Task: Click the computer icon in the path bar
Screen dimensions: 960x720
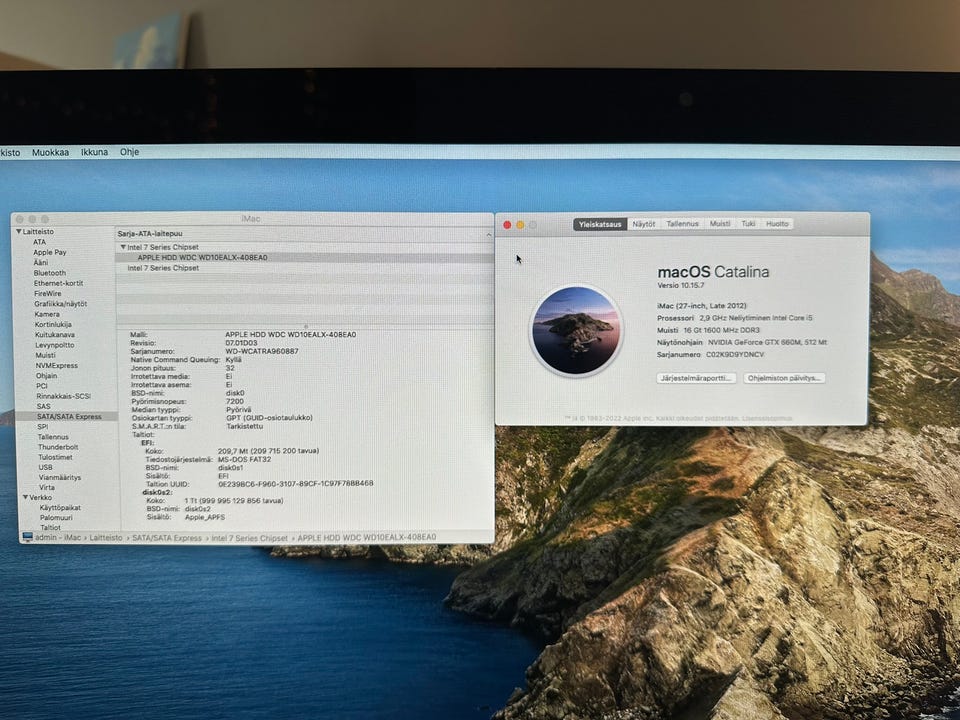Action: [27, 537]
